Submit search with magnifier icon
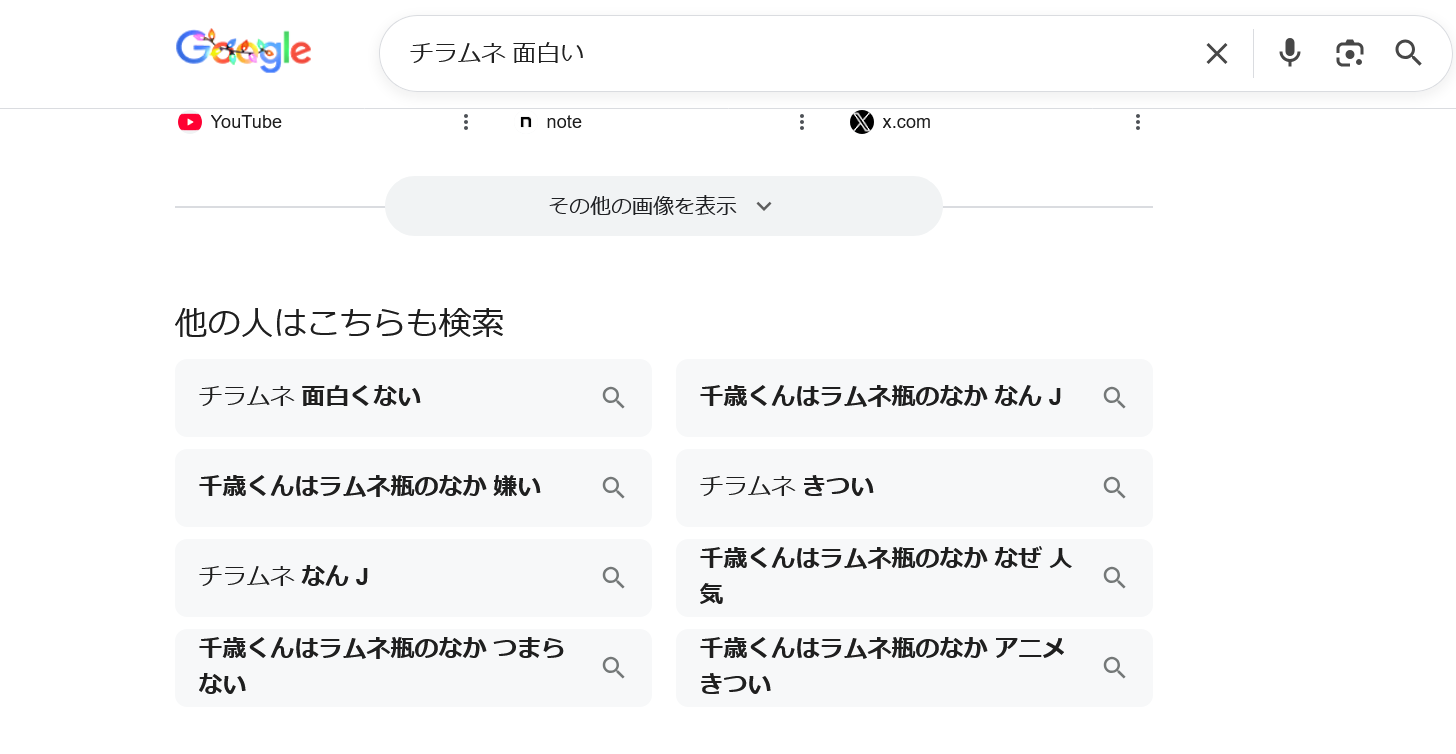1456x754 pixels. (x=1408, y=53)
